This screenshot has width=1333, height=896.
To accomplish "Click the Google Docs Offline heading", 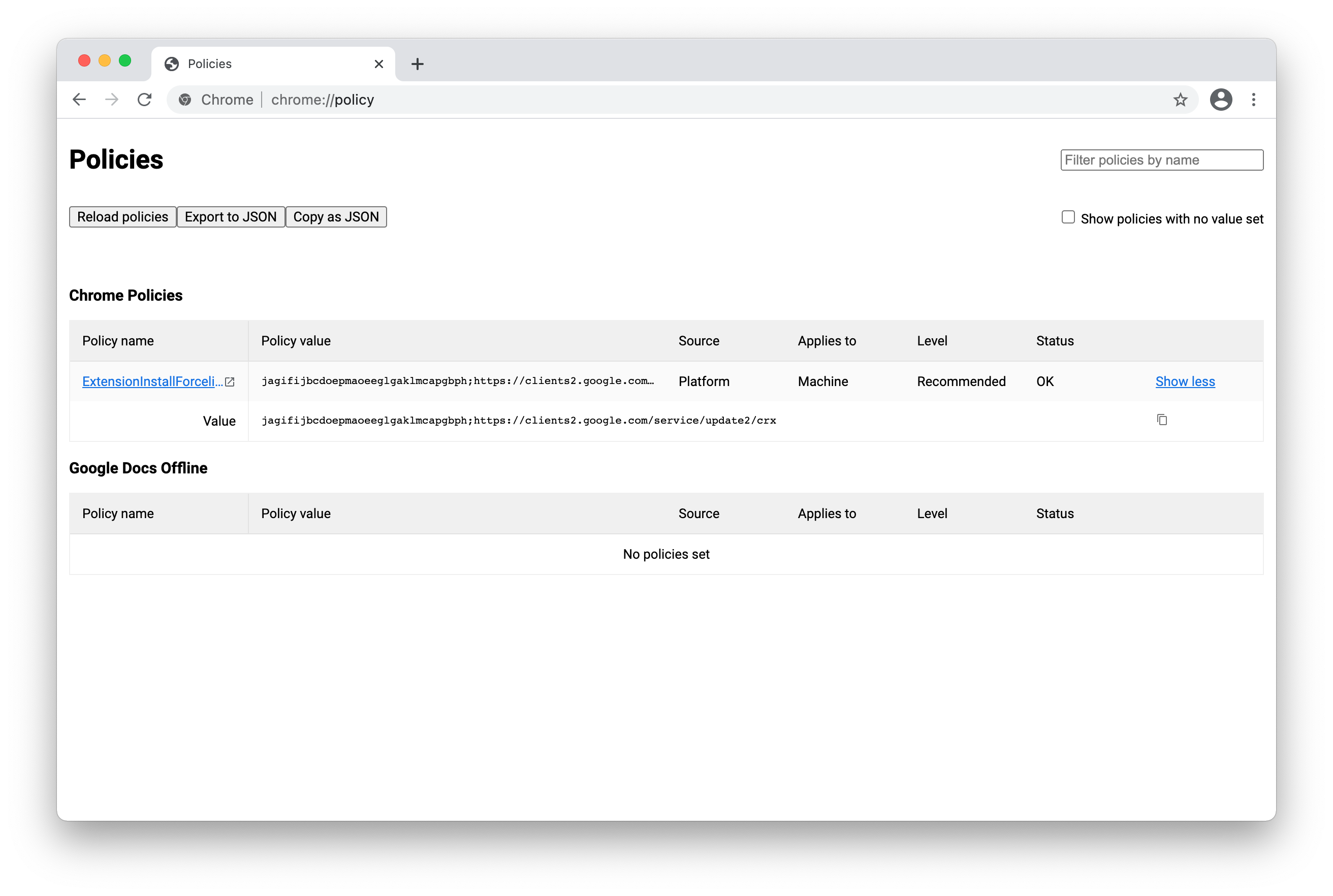I will tap(138, 468).
